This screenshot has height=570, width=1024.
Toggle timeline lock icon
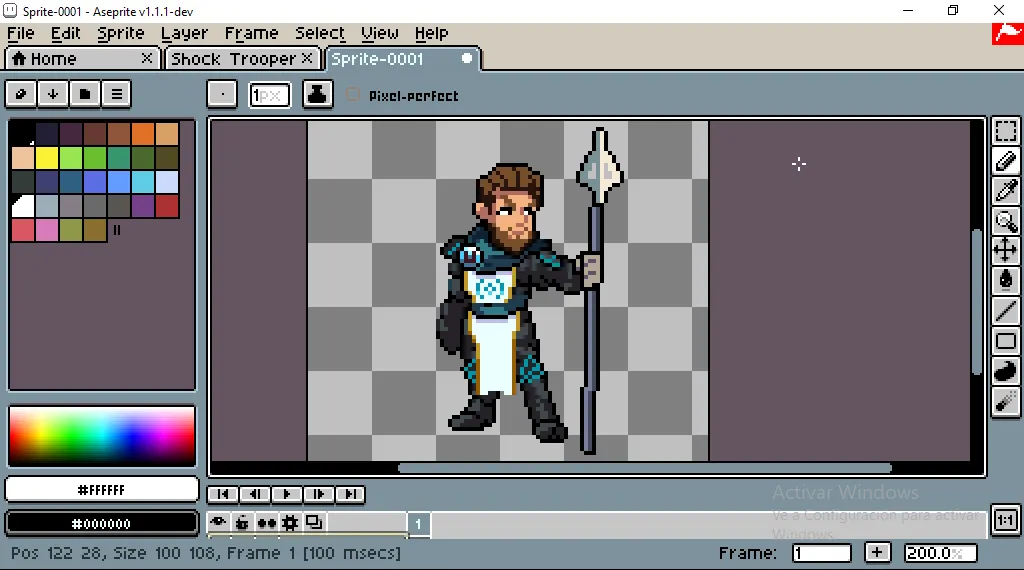(x=242, y=522)
